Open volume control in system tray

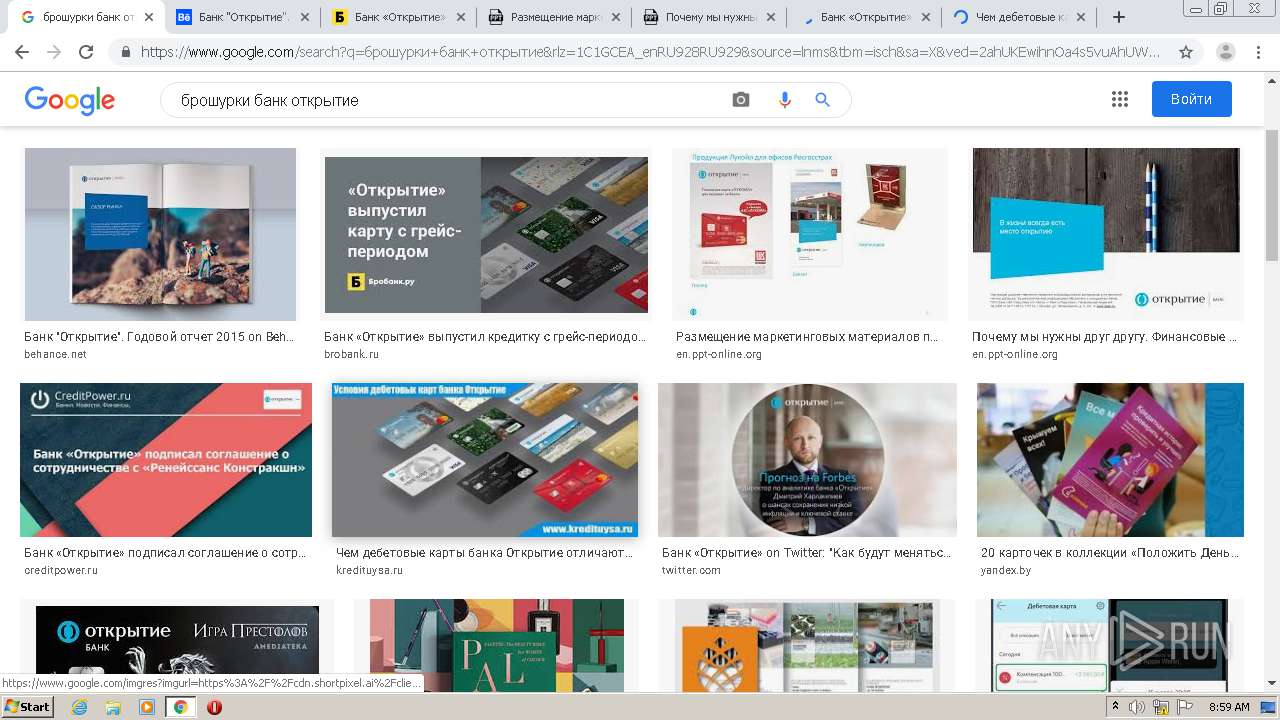pos(1137,707)
